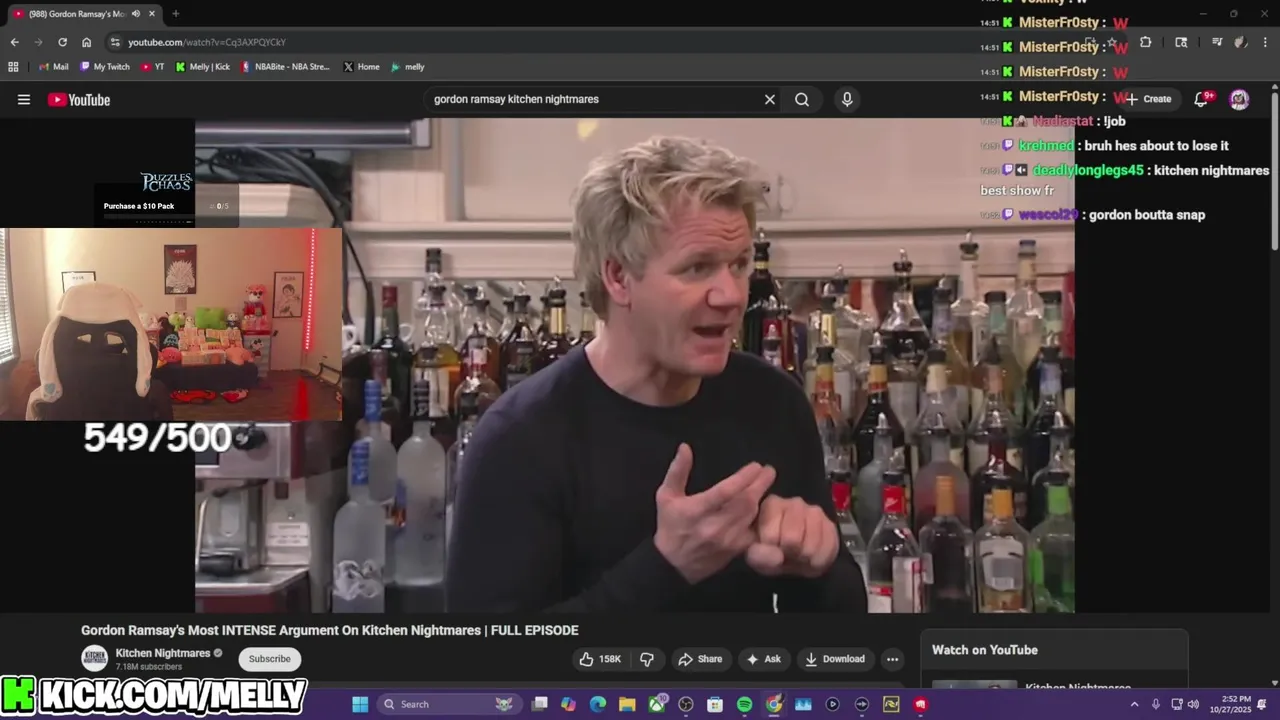Start voice search with the microphone

click(x=847, y=99)
